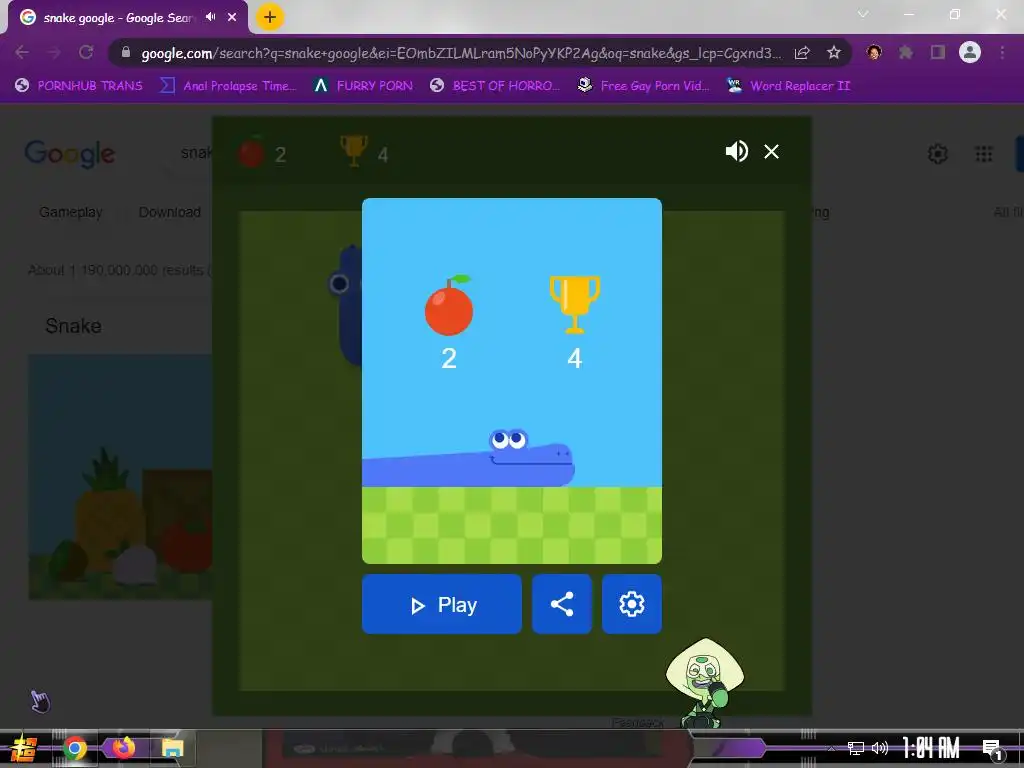Image resolution: width=1024 pixels, height=768 pixels.
Task: Open a new Chrome tab
Action: click(x=270, y=17)
